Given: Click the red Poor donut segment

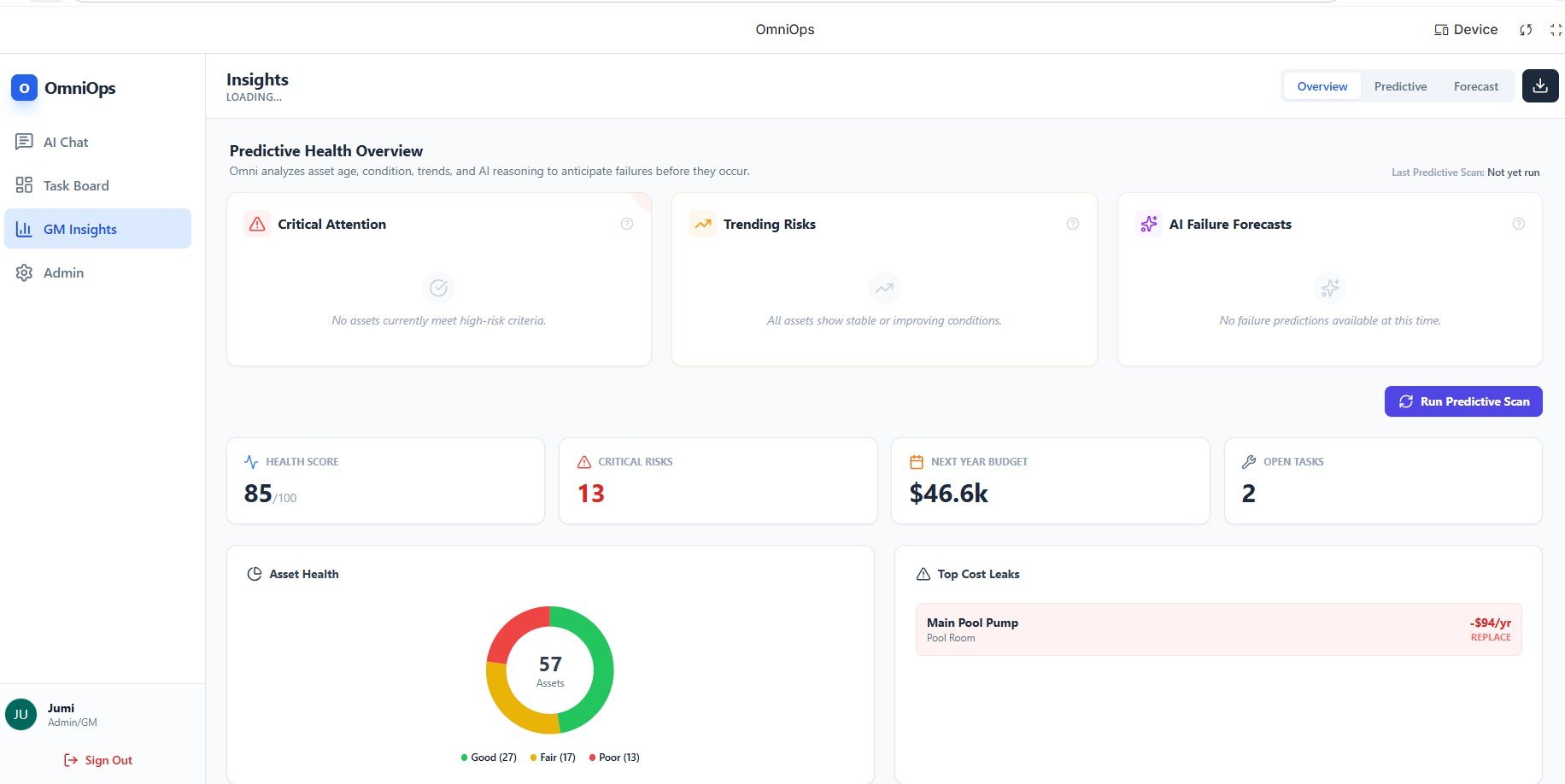Looking at the screenshot, I should pyautogui.click(x=511, y=630).
